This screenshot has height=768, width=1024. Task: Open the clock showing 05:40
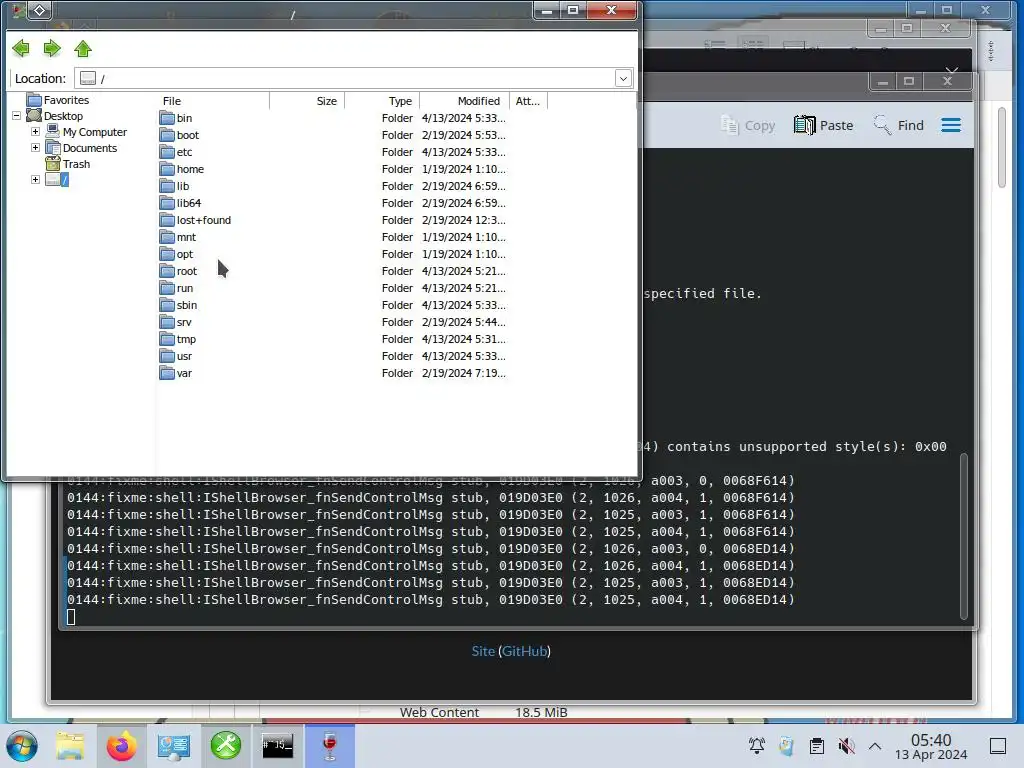click(x=931, y=746)
